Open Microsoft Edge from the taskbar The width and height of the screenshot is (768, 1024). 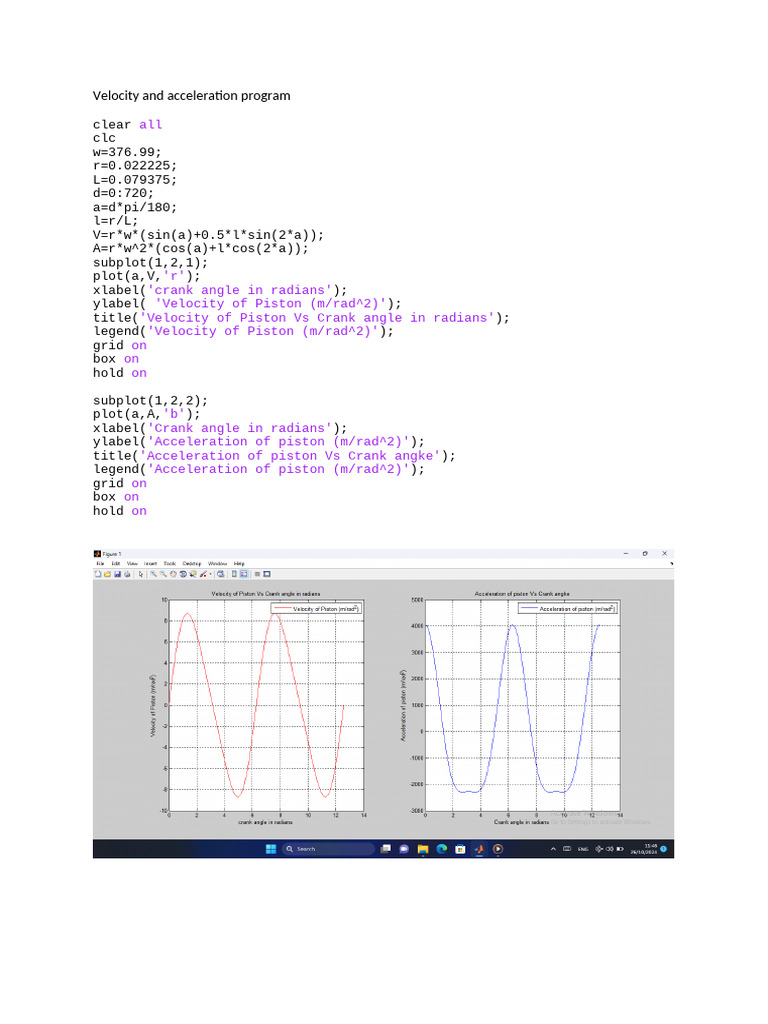[441, 849]
